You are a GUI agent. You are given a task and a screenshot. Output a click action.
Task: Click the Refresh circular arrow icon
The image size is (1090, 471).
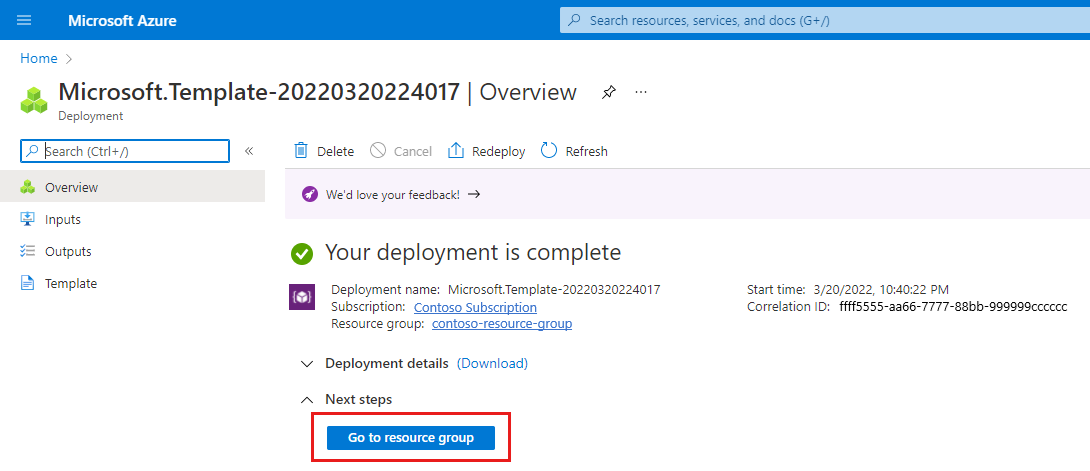(x=549, y=151)
